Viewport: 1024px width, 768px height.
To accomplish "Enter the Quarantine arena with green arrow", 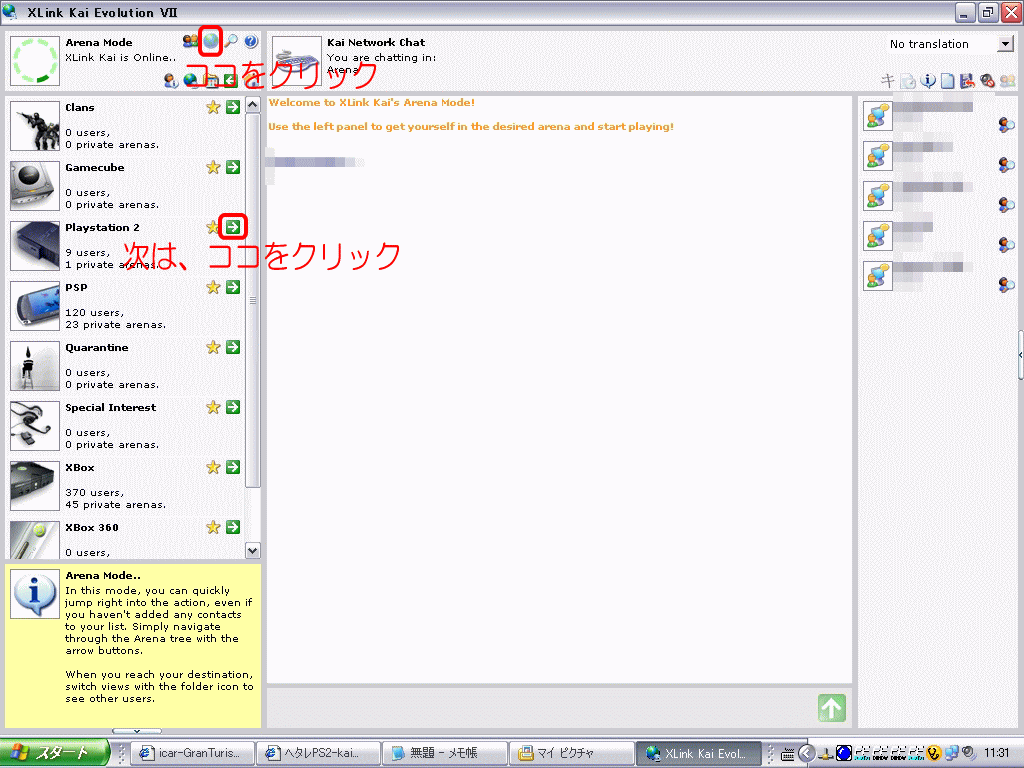I will (233, 347).
